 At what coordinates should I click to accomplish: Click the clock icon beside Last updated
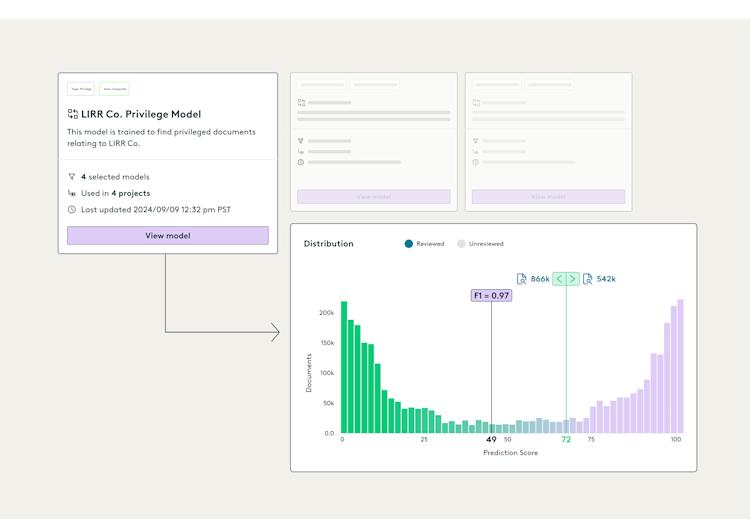72,210
